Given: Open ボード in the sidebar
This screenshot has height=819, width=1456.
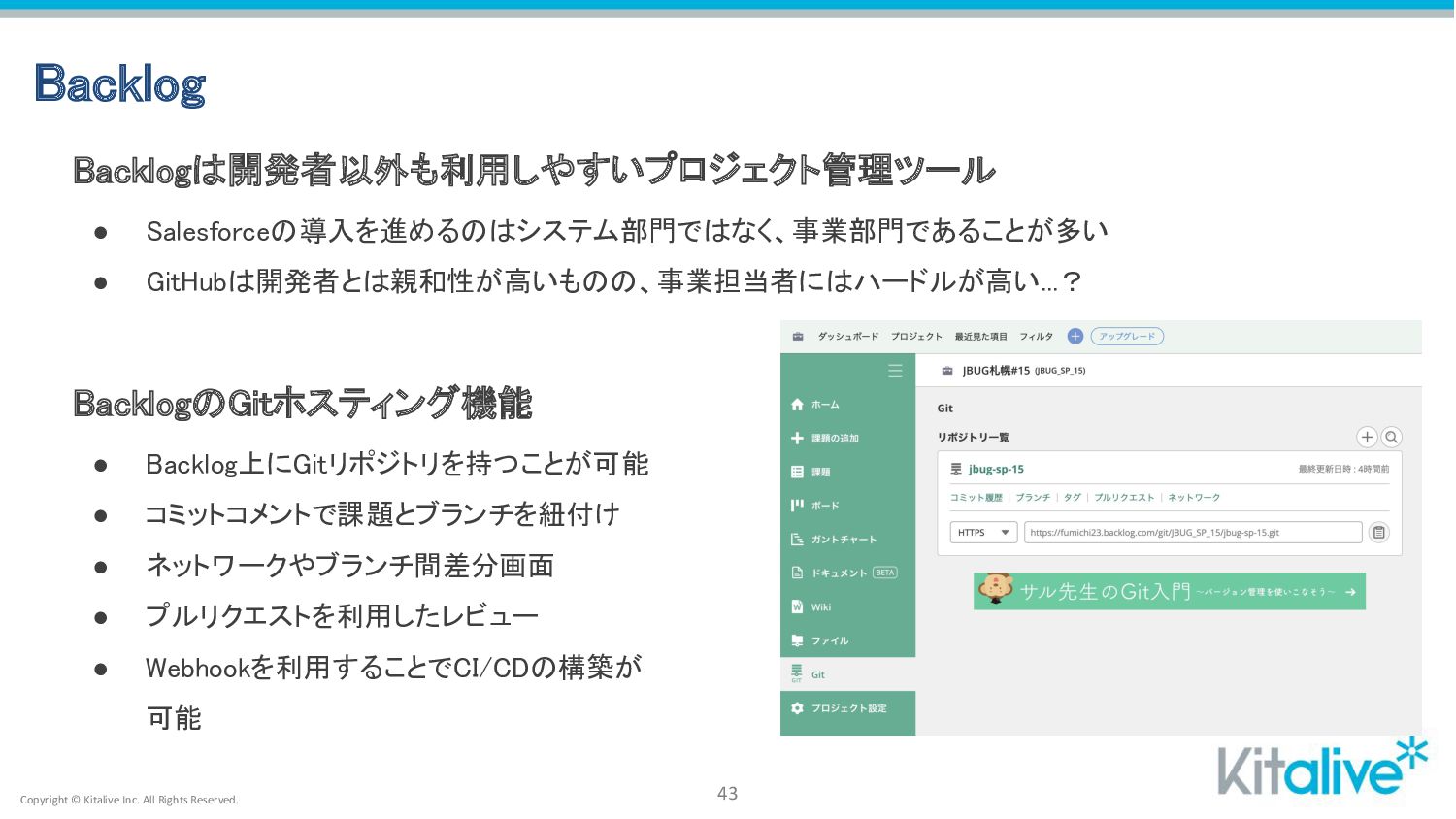Looking at the screenshot, I should tap(848, 506).
